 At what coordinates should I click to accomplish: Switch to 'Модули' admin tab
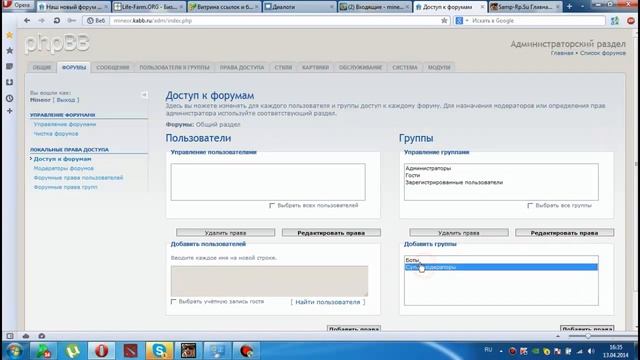point(439,67)
